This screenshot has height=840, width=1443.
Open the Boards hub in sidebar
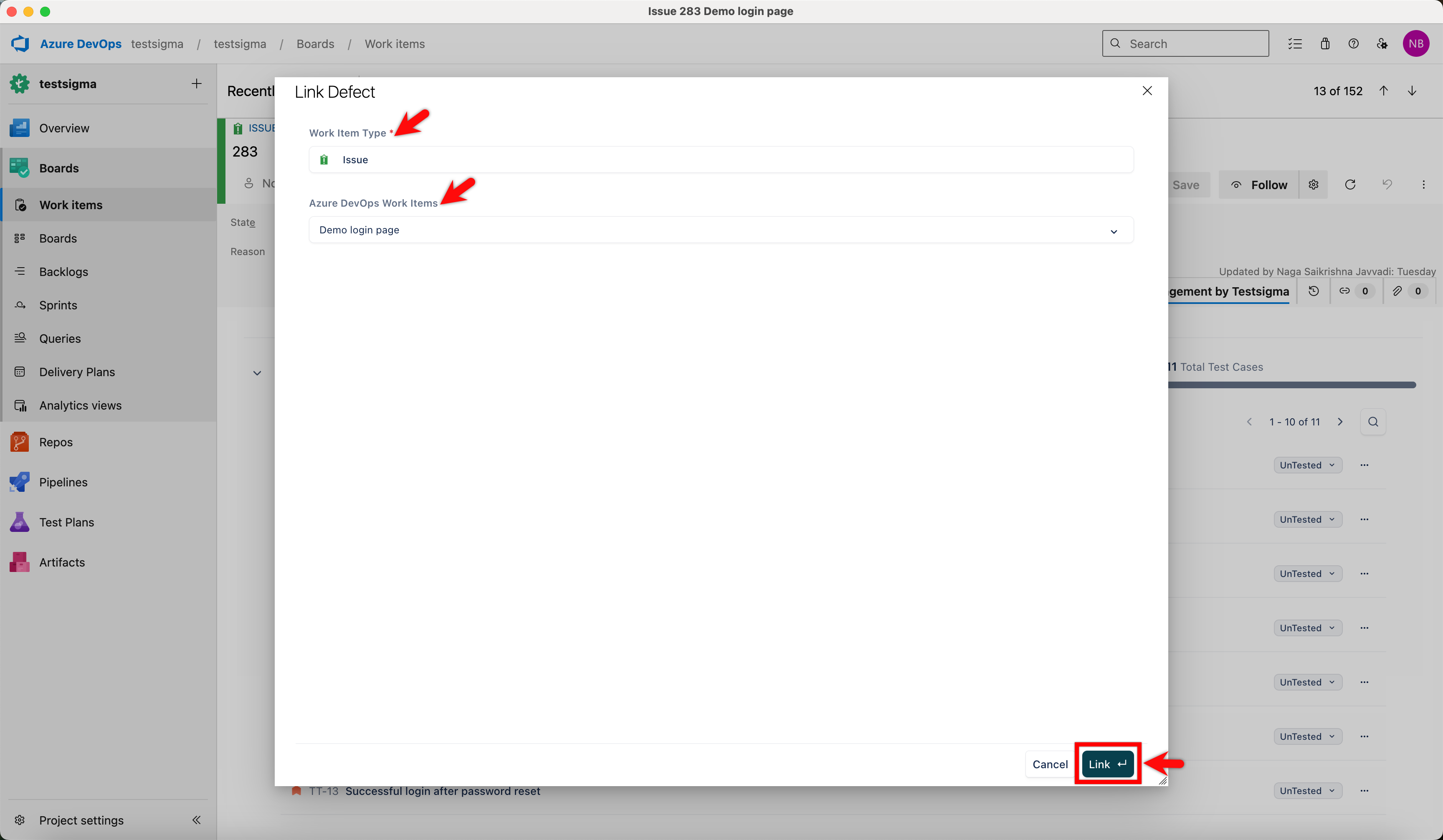(x=108, y=168)
